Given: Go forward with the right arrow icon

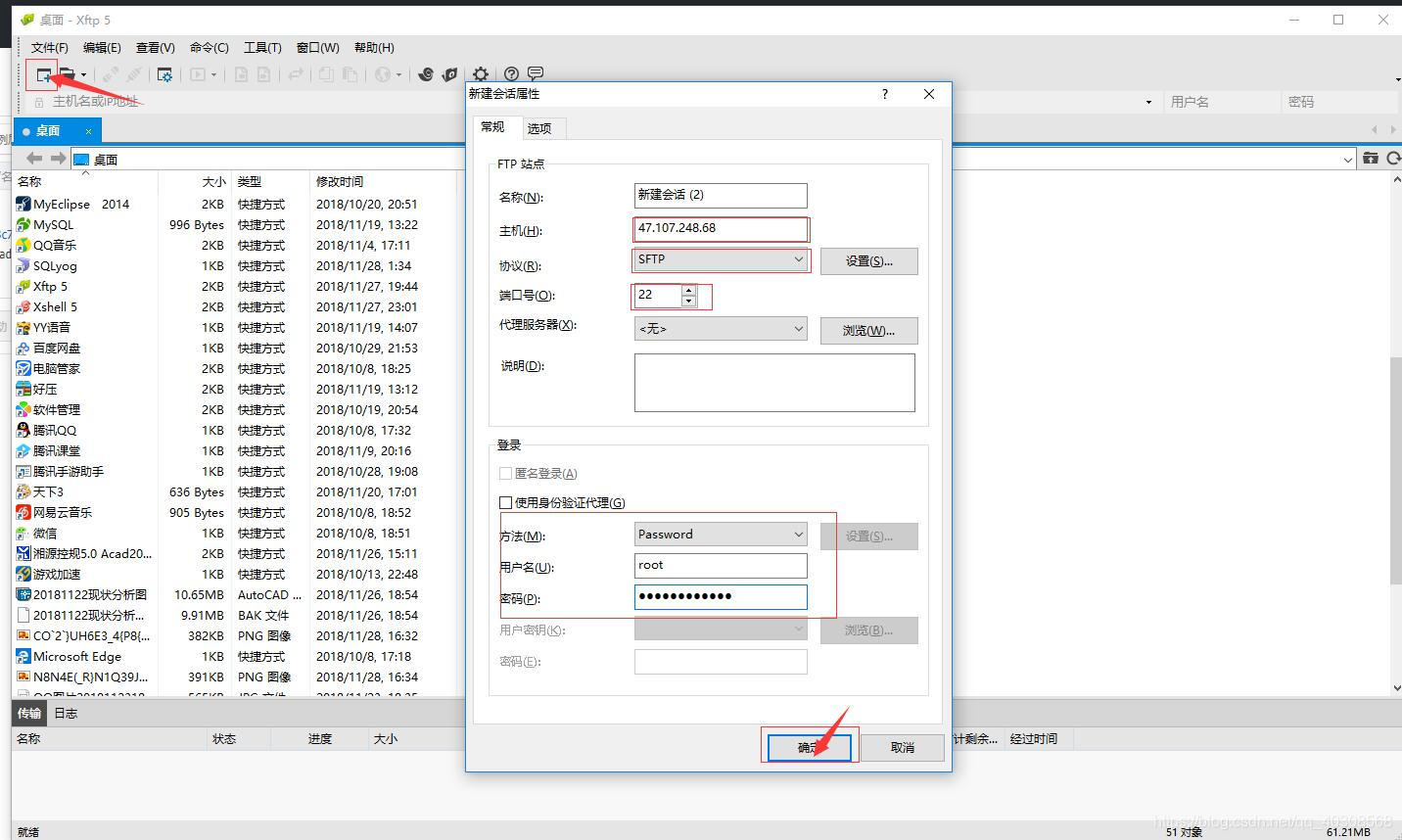Looking at the screenshot, I should pyautogui.click(x=58, y=159).
